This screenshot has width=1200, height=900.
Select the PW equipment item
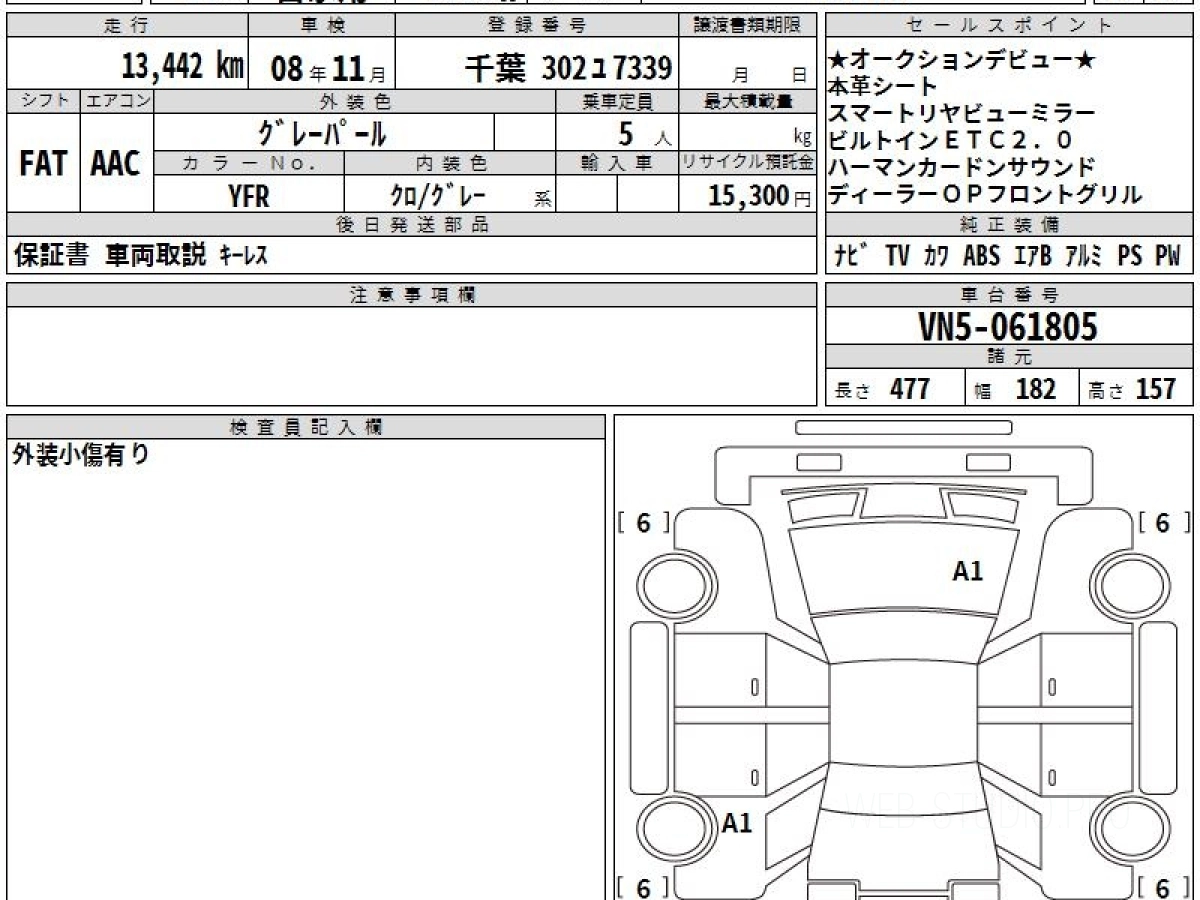pos(1168,256)
